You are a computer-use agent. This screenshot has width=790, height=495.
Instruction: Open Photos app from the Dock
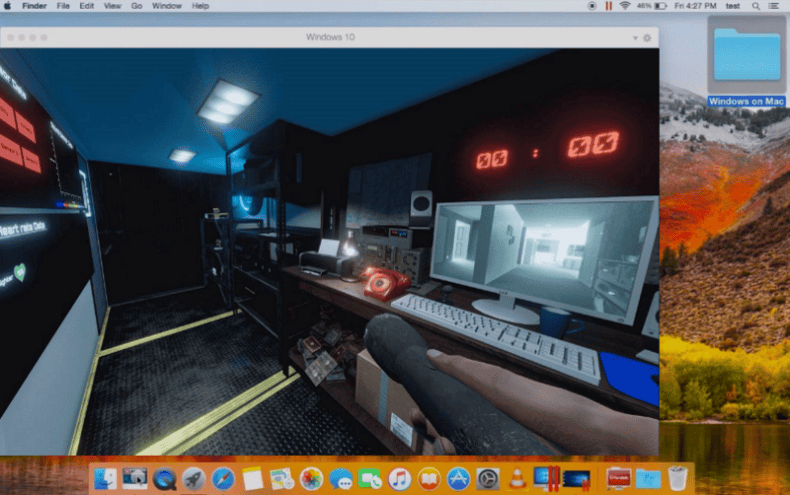[311, 478]
